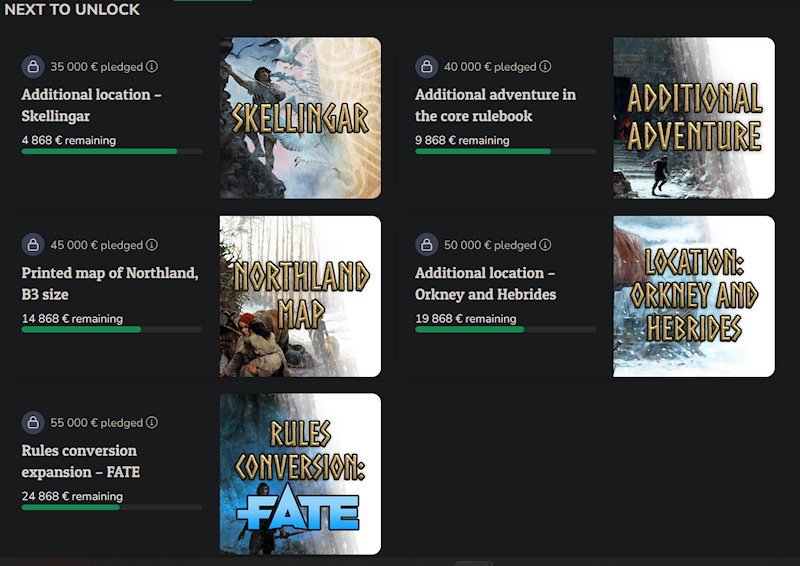Click the 'NEXT TO UNLOCK' section heading
Image resolution: width=800 pixels, height=566 pixels.
tap(72, 10)
